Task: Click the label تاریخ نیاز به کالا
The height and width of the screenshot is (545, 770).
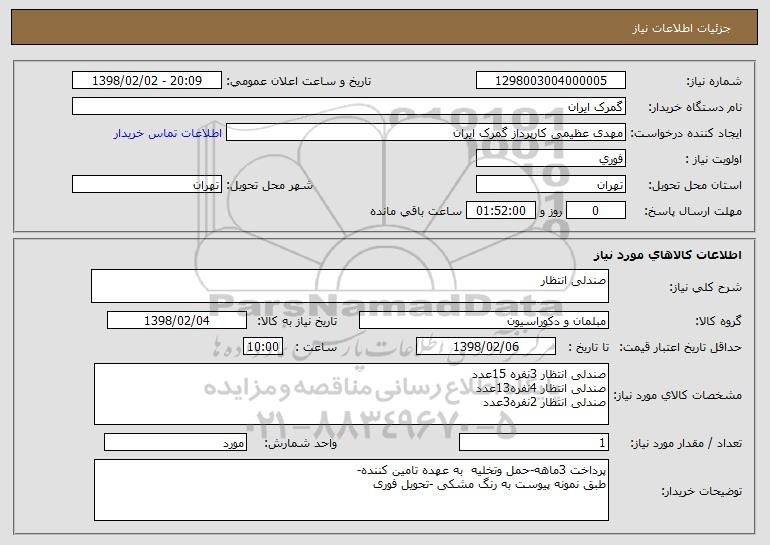Action: click(297, 321)
